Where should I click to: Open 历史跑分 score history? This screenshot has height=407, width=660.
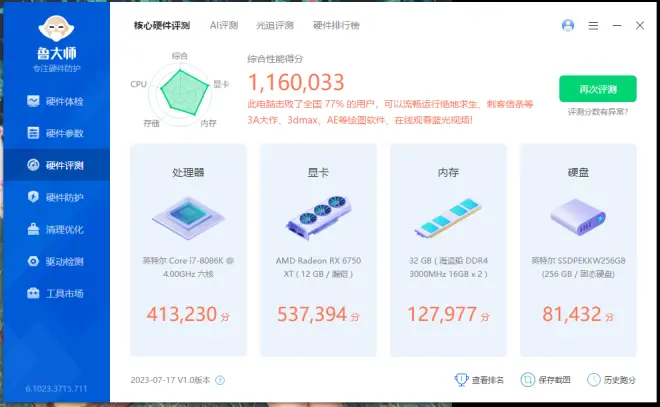coord(612,380)
